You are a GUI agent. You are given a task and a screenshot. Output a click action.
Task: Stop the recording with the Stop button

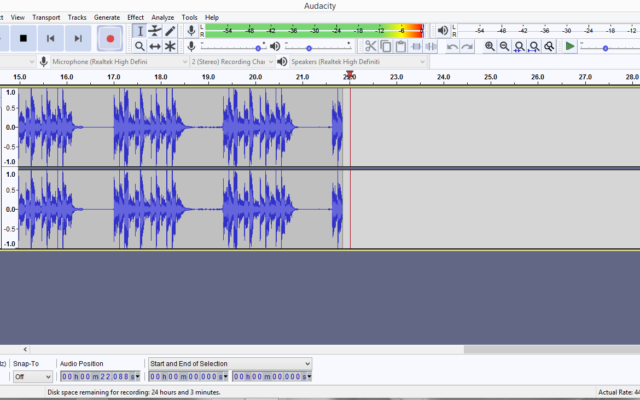pyautogui.click(x=23, y=38)
